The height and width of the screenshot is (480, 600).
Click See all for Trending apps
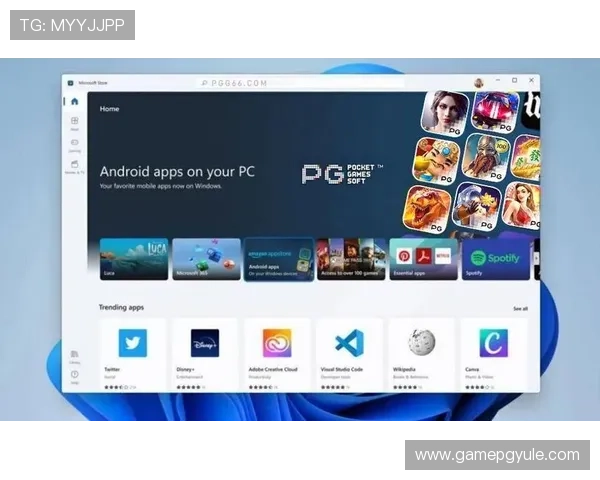pos(520,309)
